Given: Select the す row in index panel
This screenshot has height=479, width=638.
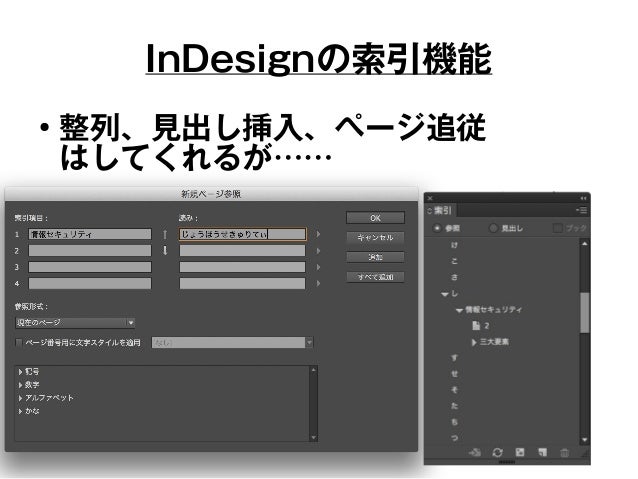Looking at the screenshot, I should coord(454,358).
